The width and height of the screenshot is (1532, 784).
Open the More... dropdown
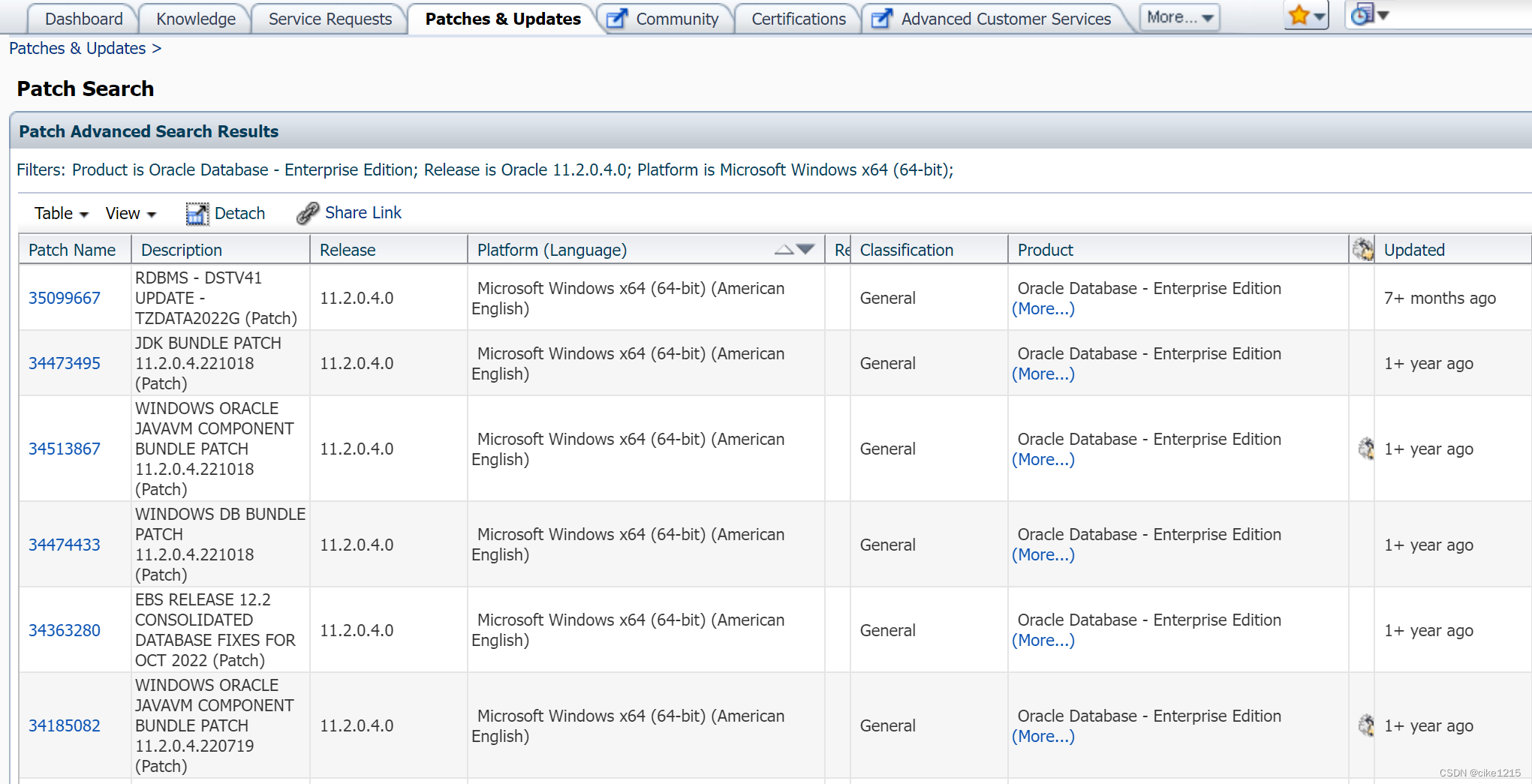[x=1178, y=17]
